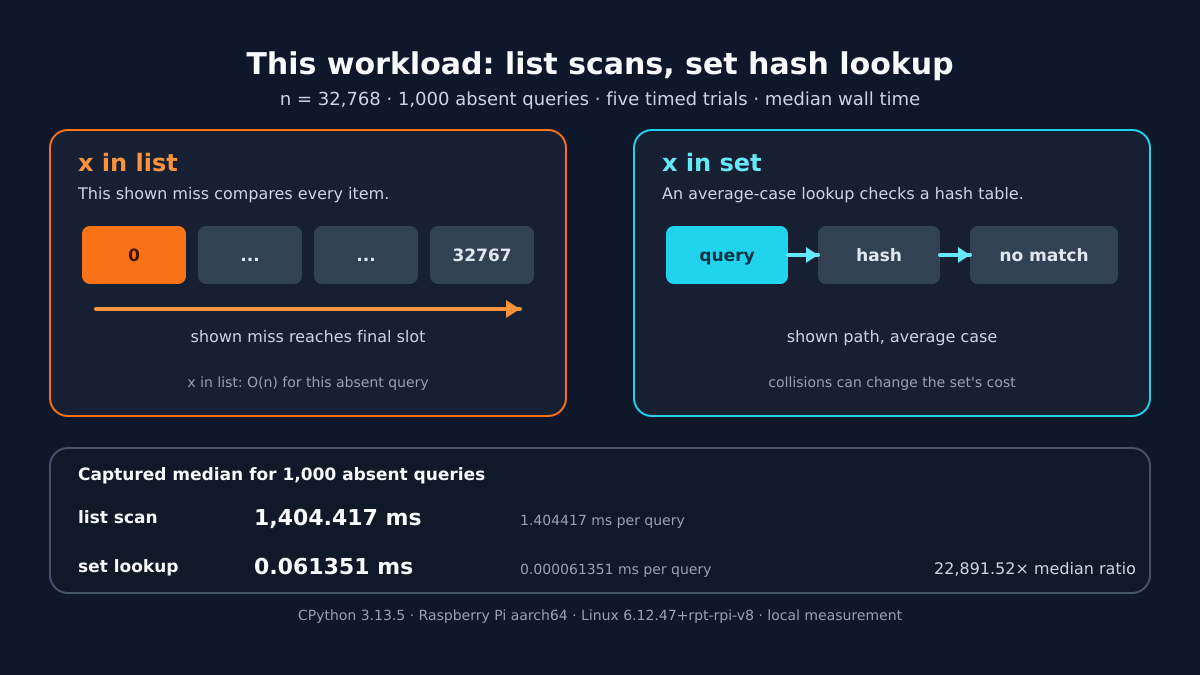Click "1.404417 ms per query" text
This screenshot has width=1200, height=675.
tap(602, 520)
